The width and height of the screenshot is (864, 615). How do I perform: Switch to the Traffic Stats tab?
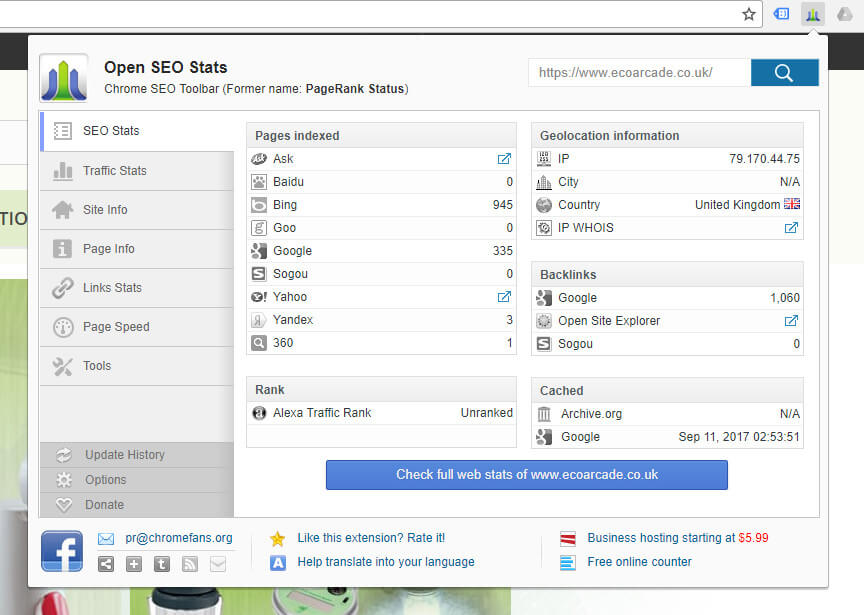pyautogui.click(x=138, y=171)
